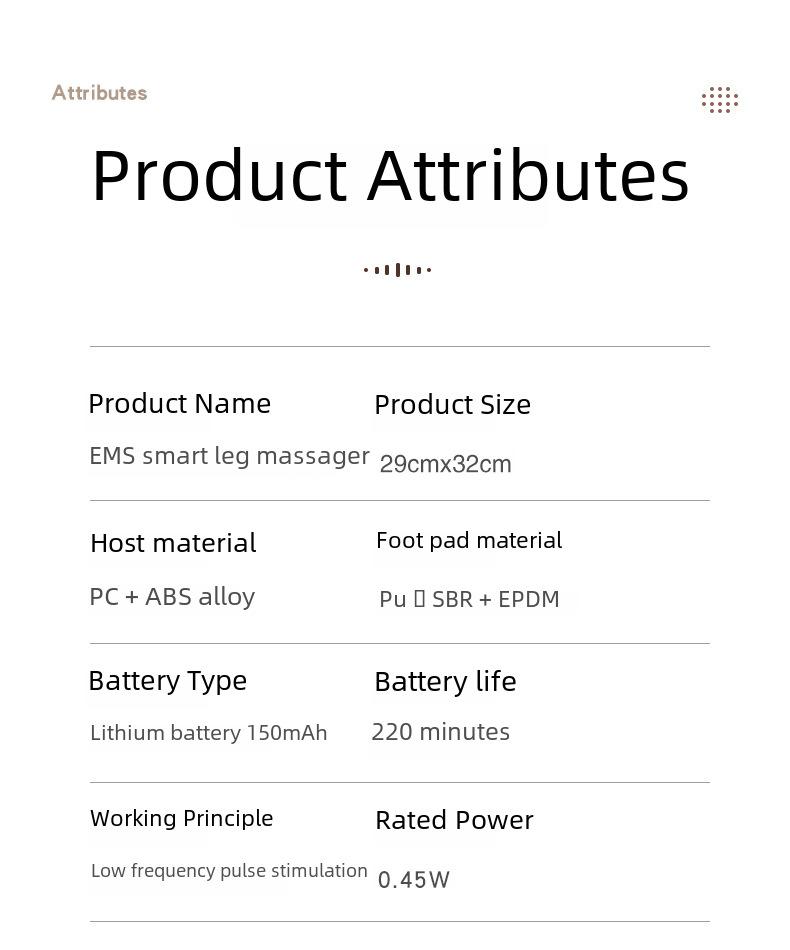This screenshot has height=950, width=790.
Task: Select the "Foot pad material" label
Action: coord(469,540)
